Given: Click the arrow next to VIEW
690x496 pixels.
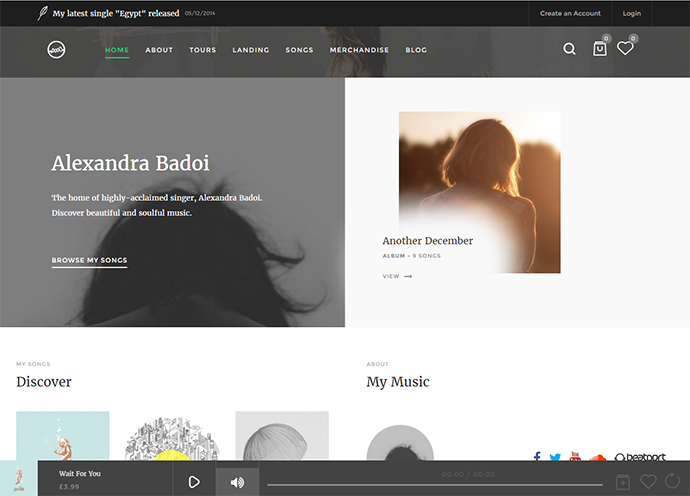Looking at the screenshot, I should click(408, 276).
